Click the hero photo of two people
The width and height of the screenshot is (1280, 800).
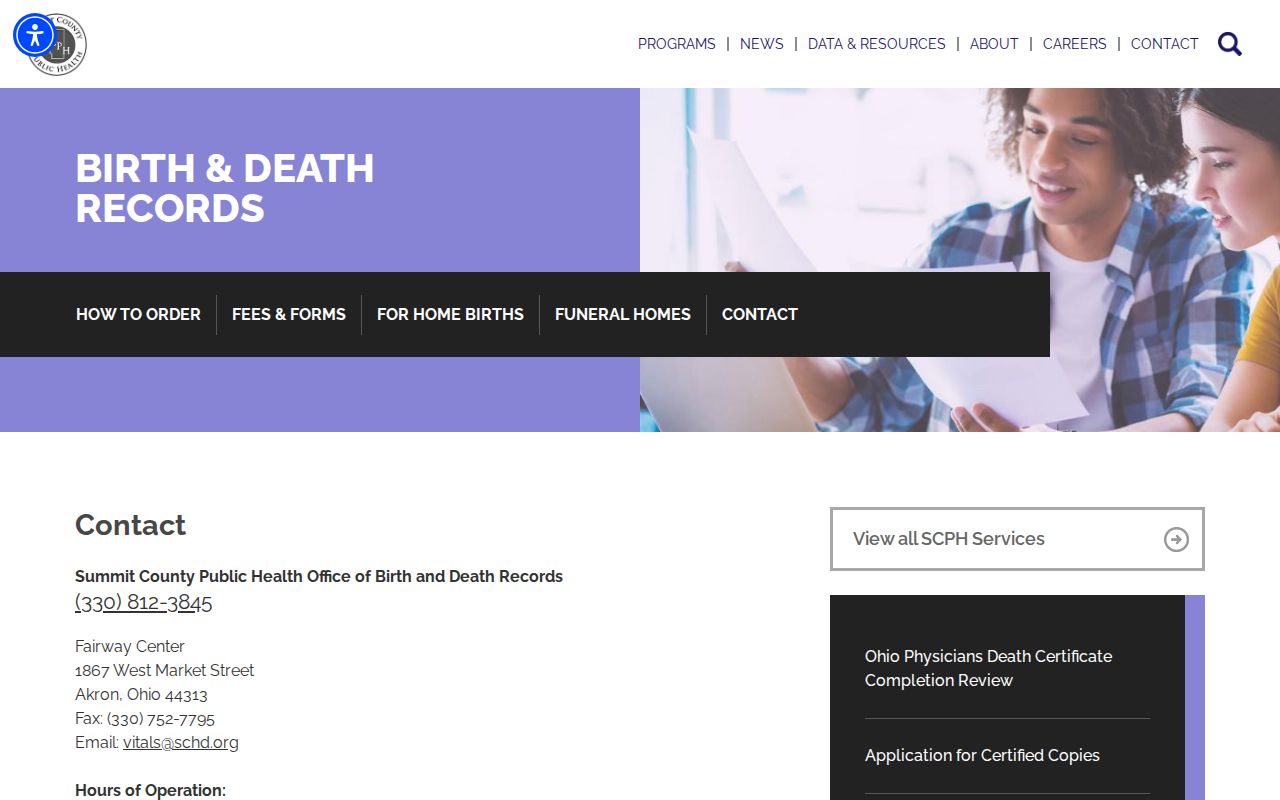coord(960,180)
